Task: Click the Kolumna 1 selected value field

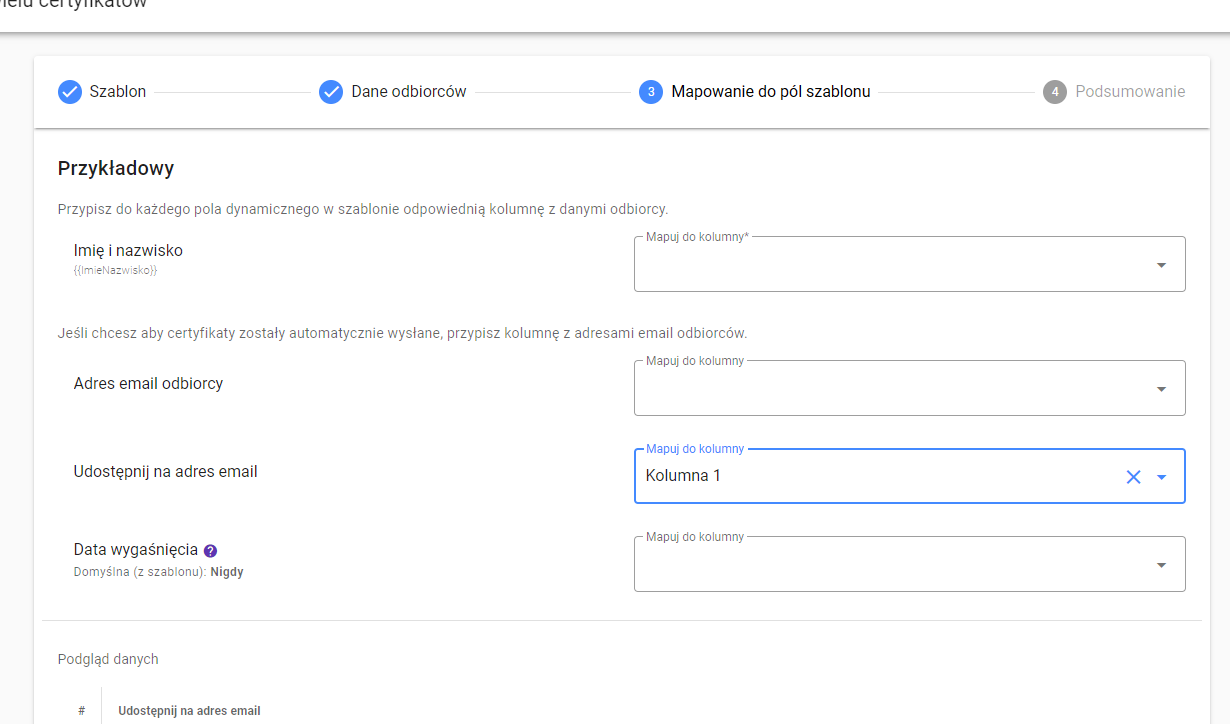Action: (910, 476)
